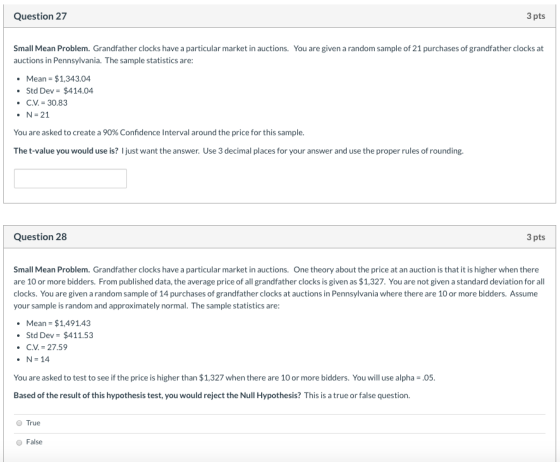Click the Mean = $1,491.43 bullet
The height and width of the screenshot is (462, 560).
[59, 323]
